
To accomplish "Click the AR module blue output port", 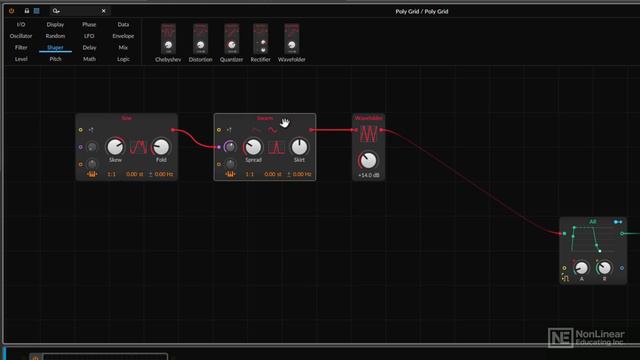I will tap(622, 268).
